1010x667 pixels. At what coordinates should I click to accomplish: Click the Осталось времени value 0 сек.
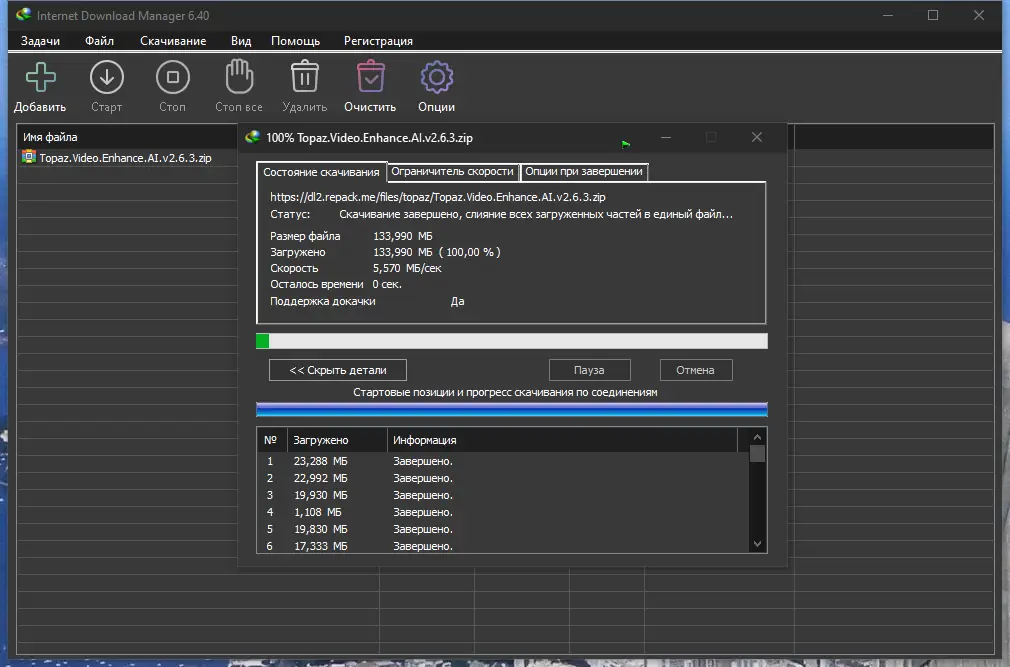386,285
